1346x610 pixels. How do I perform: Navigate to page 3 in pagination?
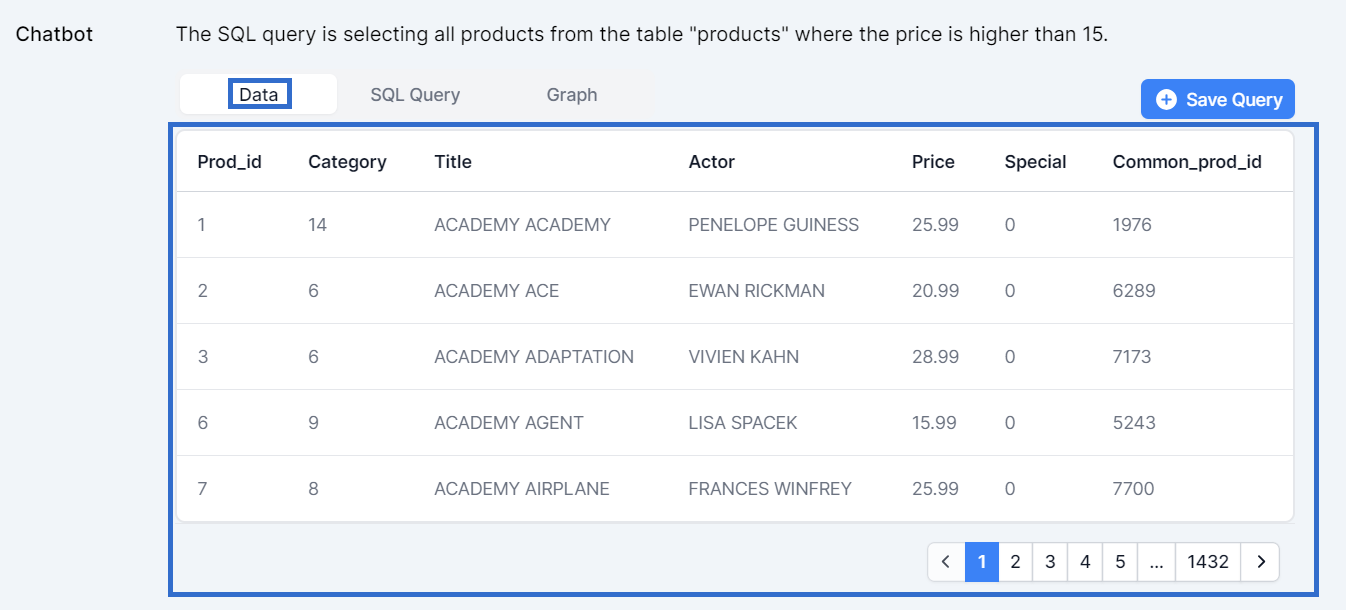[1050, 562]
